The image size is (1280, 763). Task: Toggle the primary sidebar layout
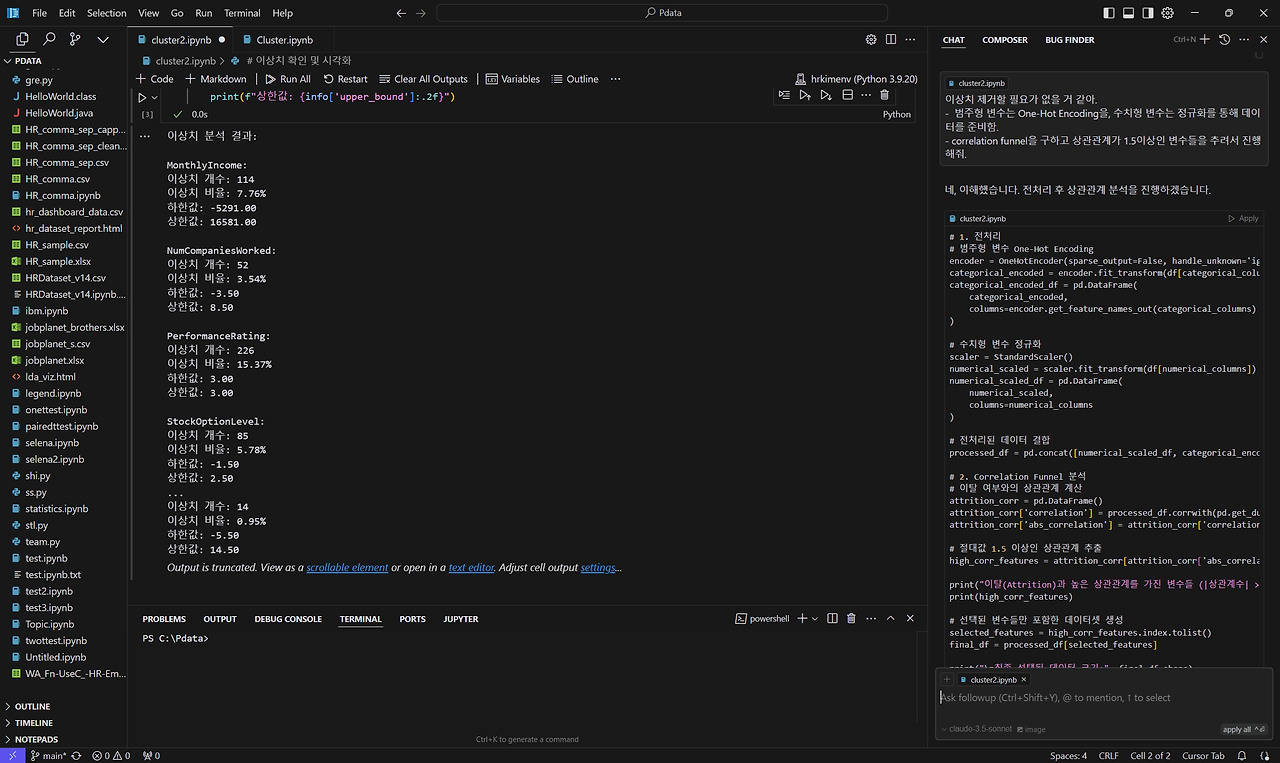pyautogui.click(x=1108, y=13)
